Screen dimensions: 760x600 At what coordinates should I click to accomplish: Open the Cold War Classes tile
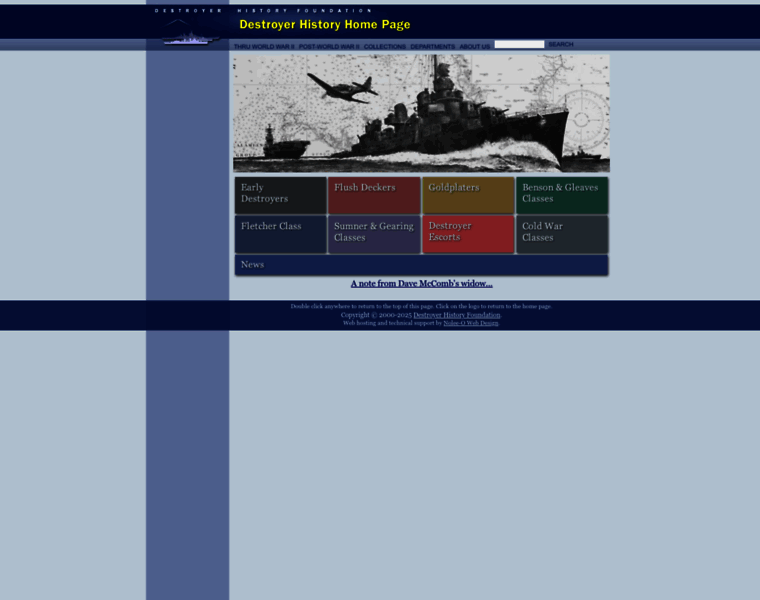pyautogui.click(x=562, y=234)
